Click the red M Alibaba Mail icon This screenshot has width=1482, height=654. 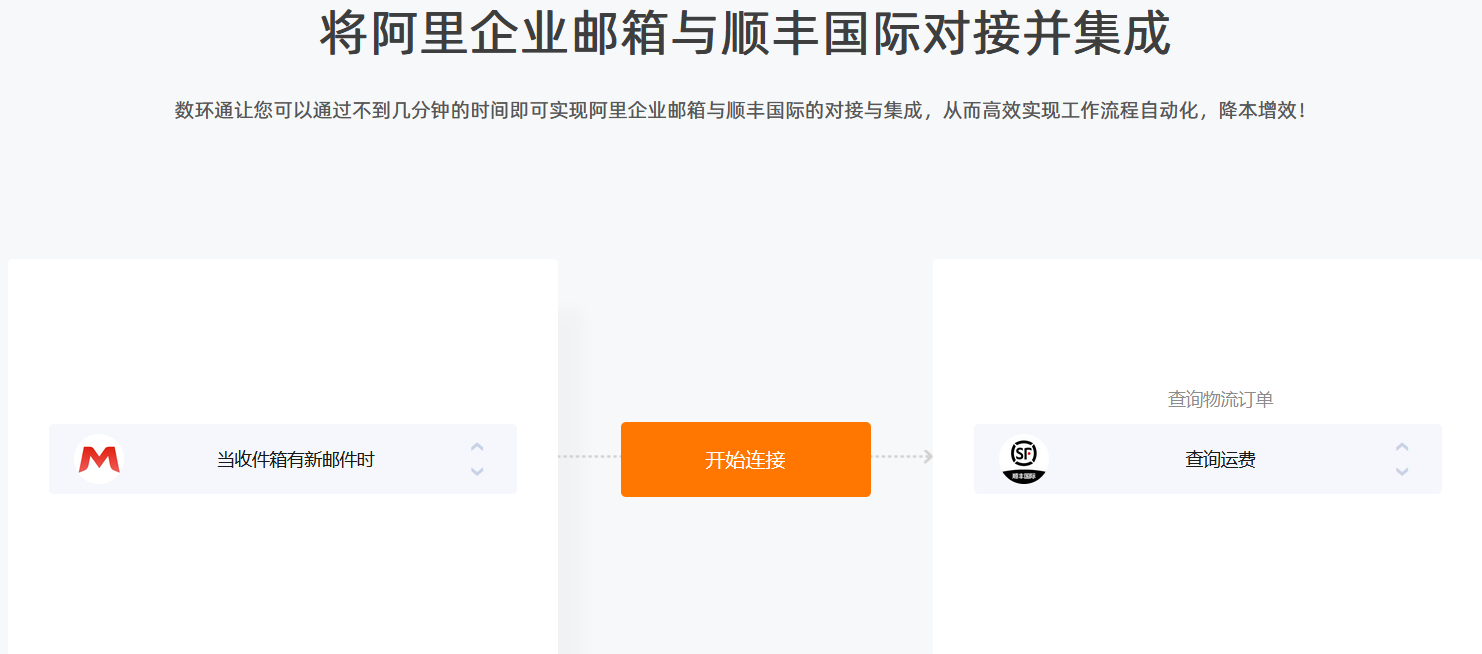(x=99, y=459)
